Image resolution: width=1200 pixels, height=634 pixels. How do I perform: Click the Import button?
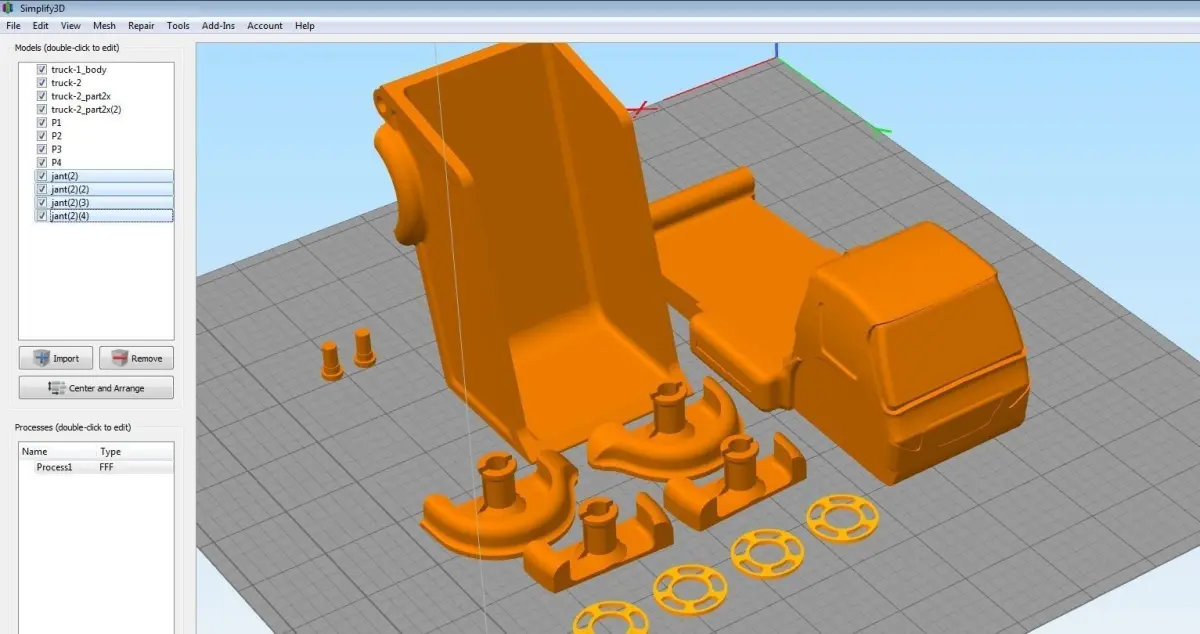56,358
